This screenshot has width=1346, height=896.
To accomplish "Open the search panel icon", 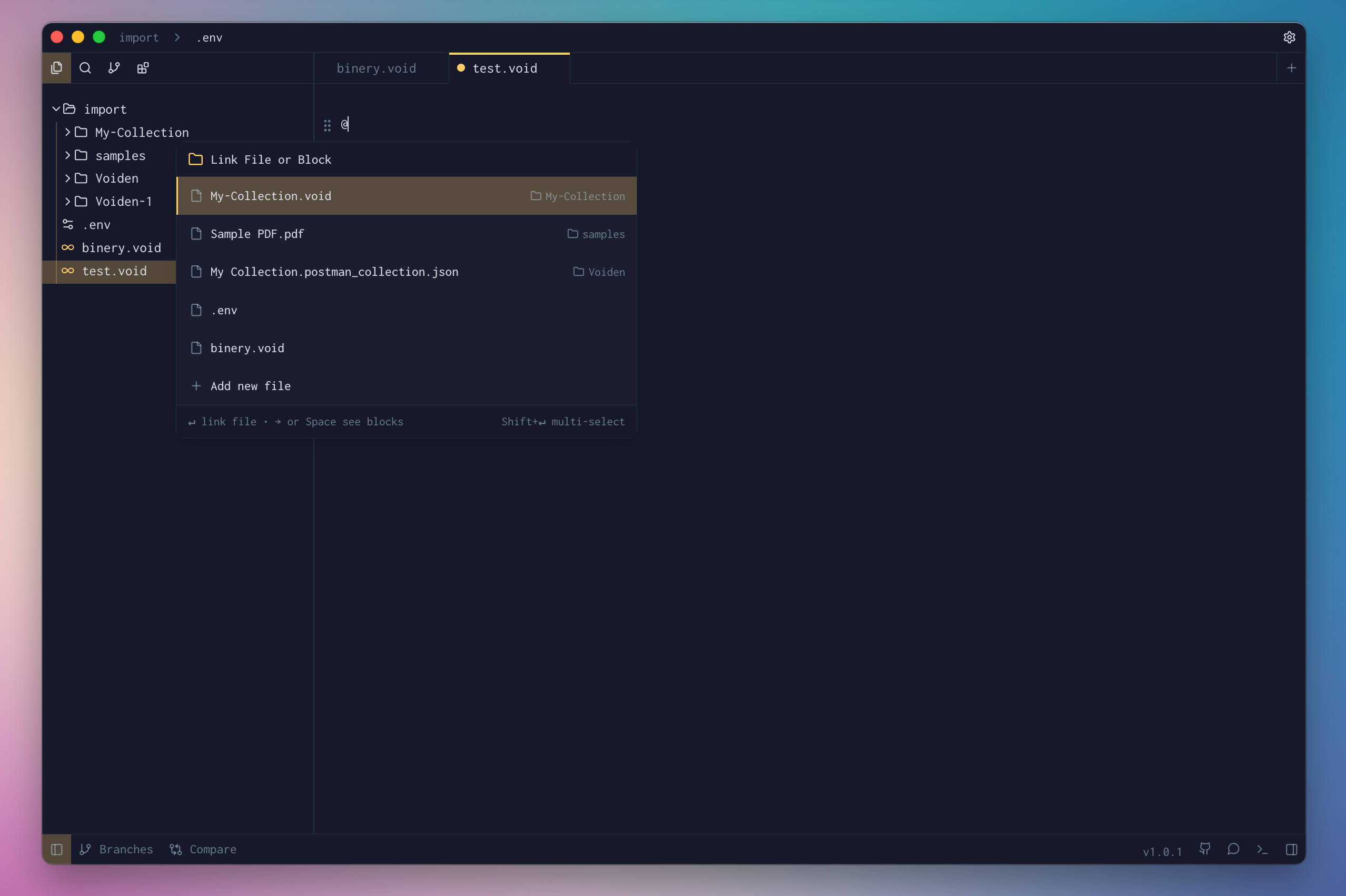I will point(85,68).
